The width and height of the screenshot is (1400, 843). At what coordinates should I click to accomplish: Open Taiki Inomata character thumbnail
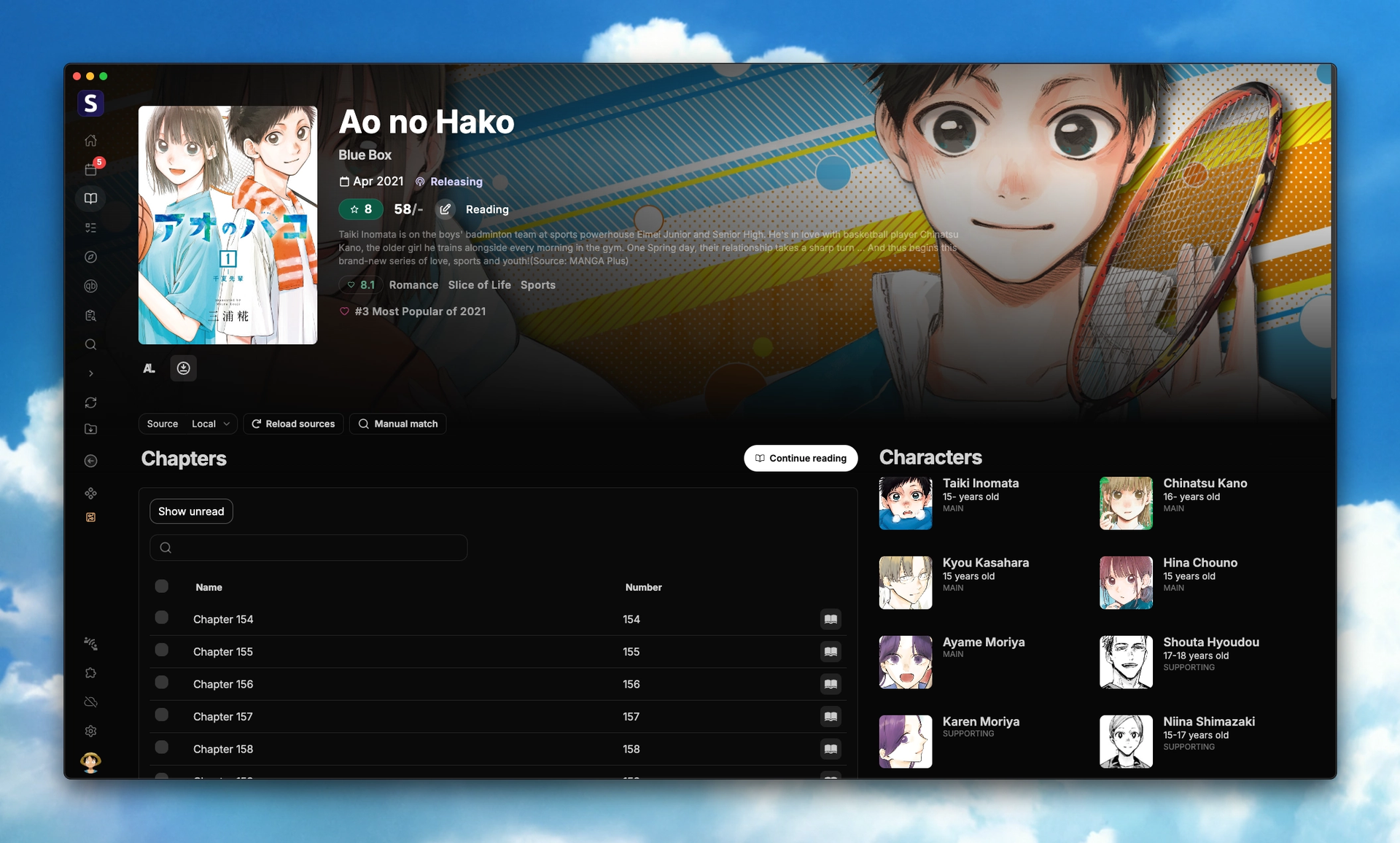coord(906,503)
